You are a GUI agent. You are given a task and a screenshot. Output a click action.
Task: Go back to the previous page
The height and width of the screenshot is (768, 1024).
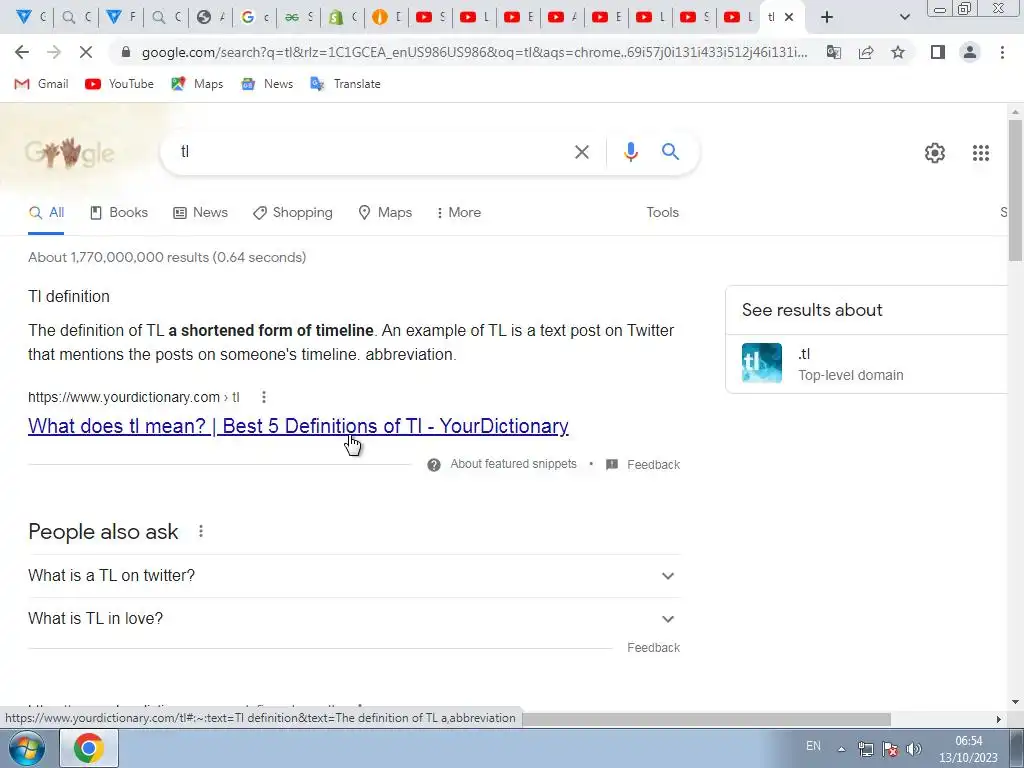pyautogui.click(x=22, y=52)
